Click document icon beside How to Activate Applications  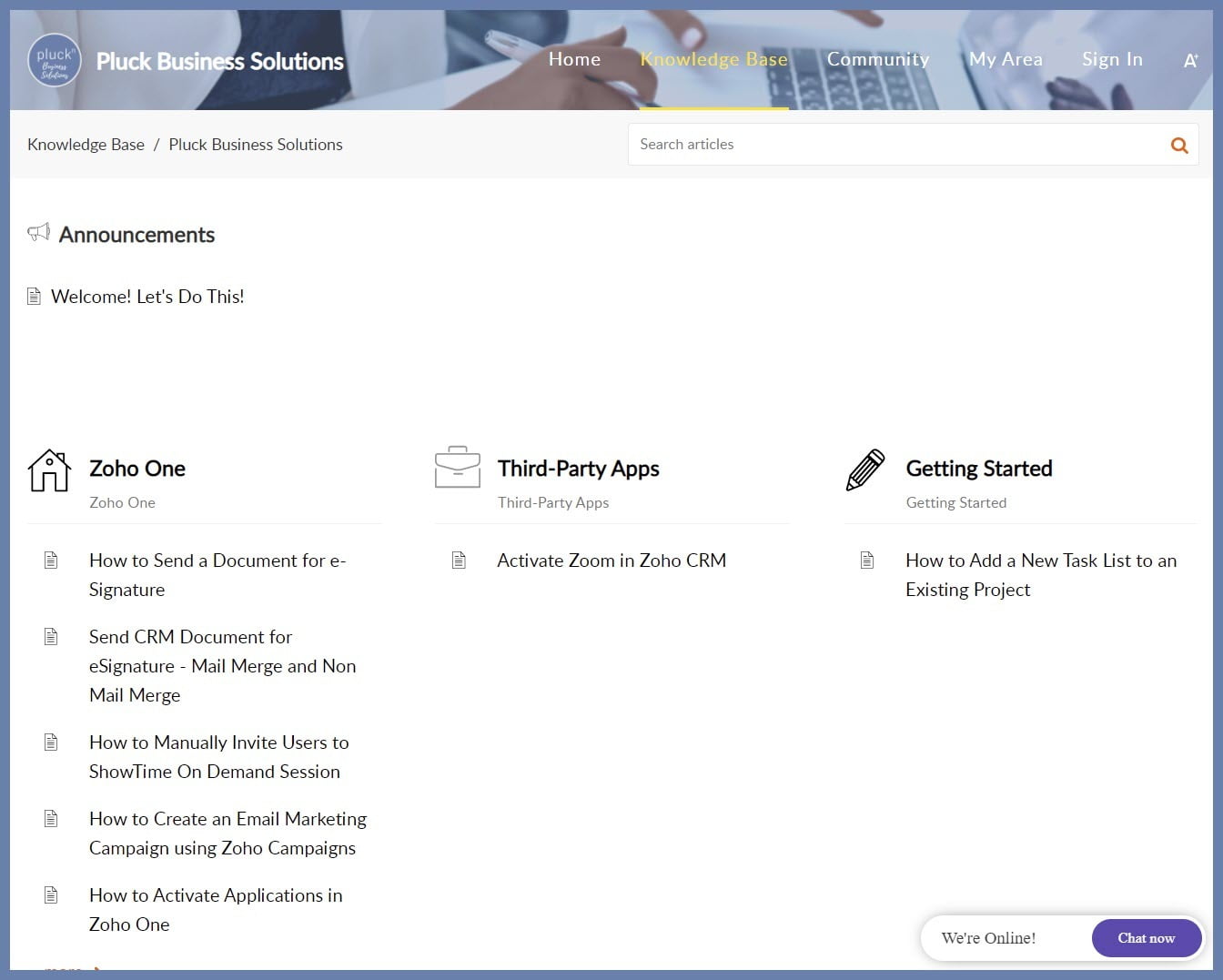(51, 895)
